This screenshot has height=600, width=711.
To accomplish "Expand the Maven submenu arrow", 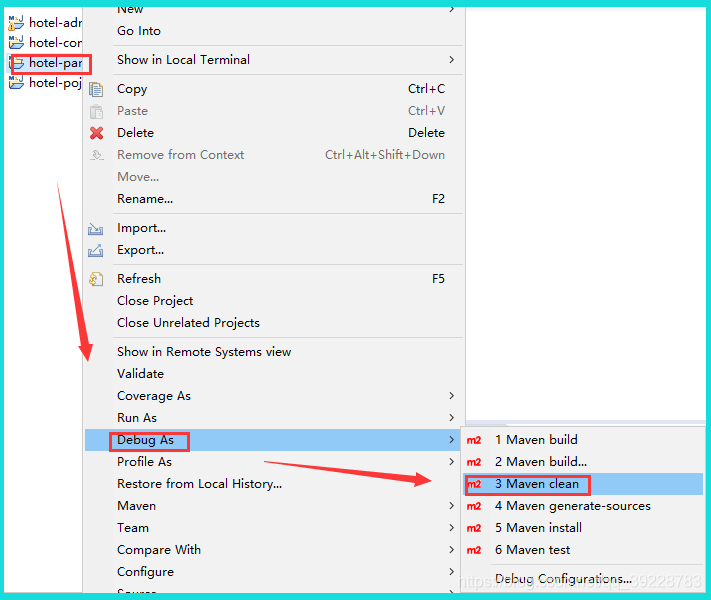I will tap(452, 506).
